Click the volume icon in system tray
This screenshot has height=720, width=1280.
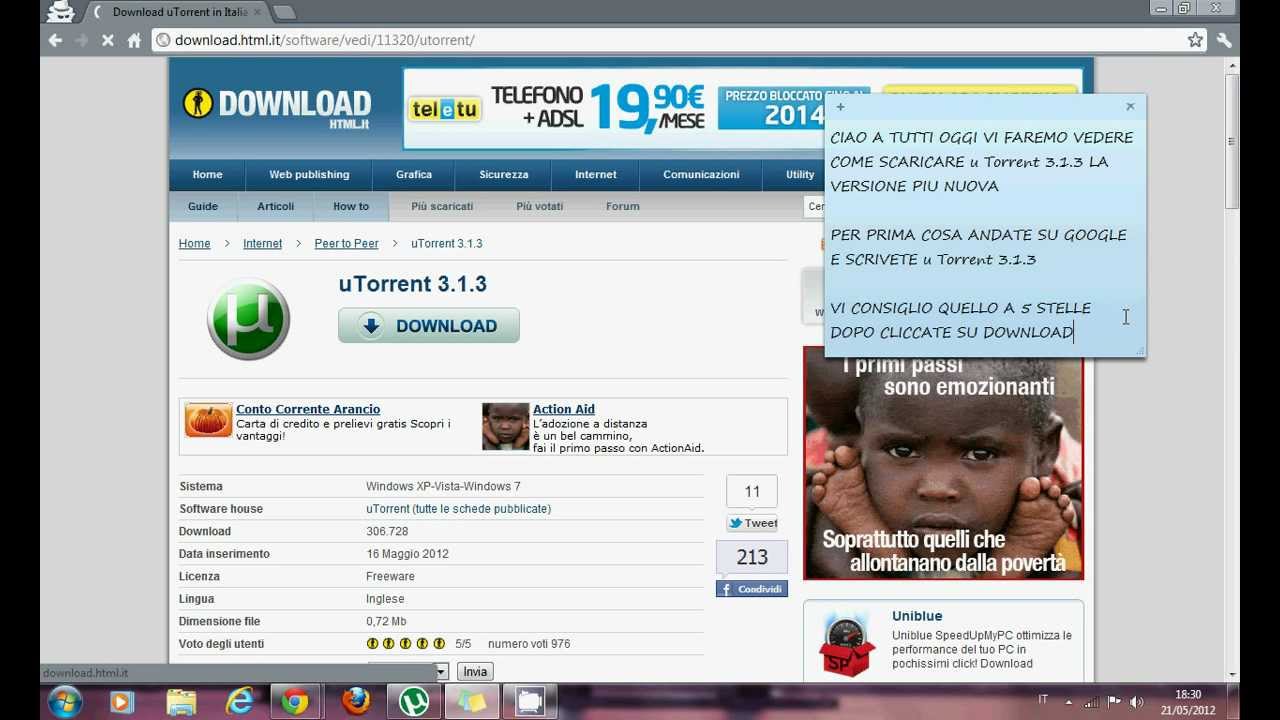(1136, 702)
